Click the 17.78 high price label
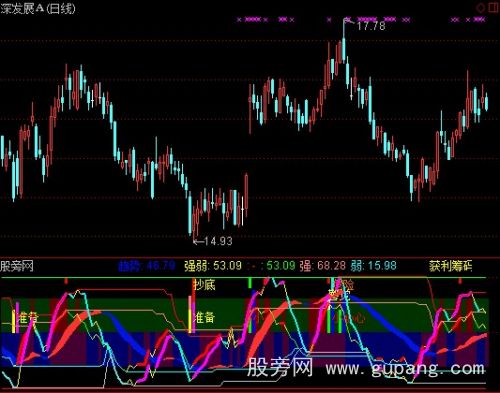This screenshot has height=393, width=500. 371,26
